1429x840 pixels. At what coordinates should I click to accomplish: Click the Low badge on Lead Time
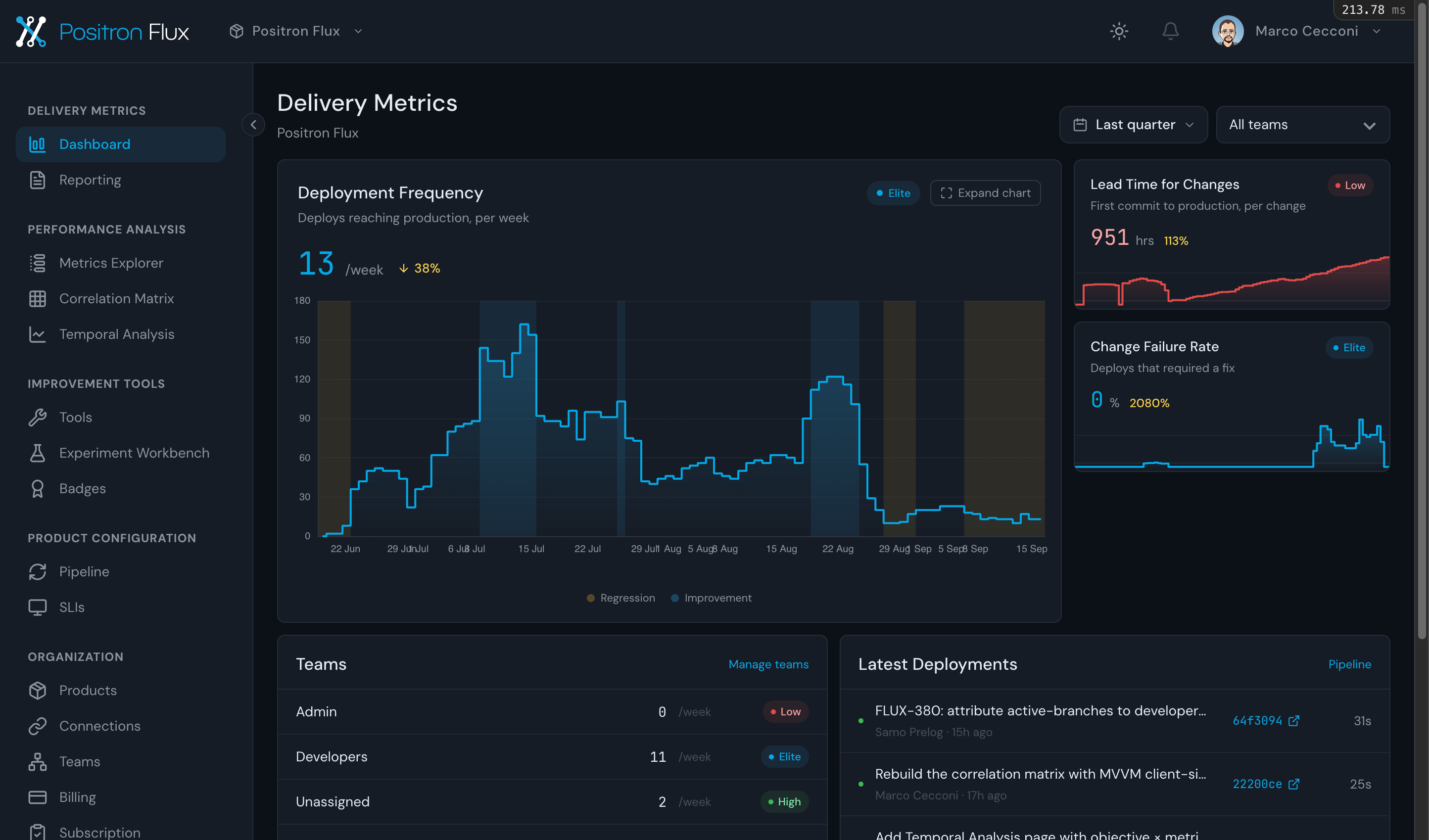pos(1350,186)
